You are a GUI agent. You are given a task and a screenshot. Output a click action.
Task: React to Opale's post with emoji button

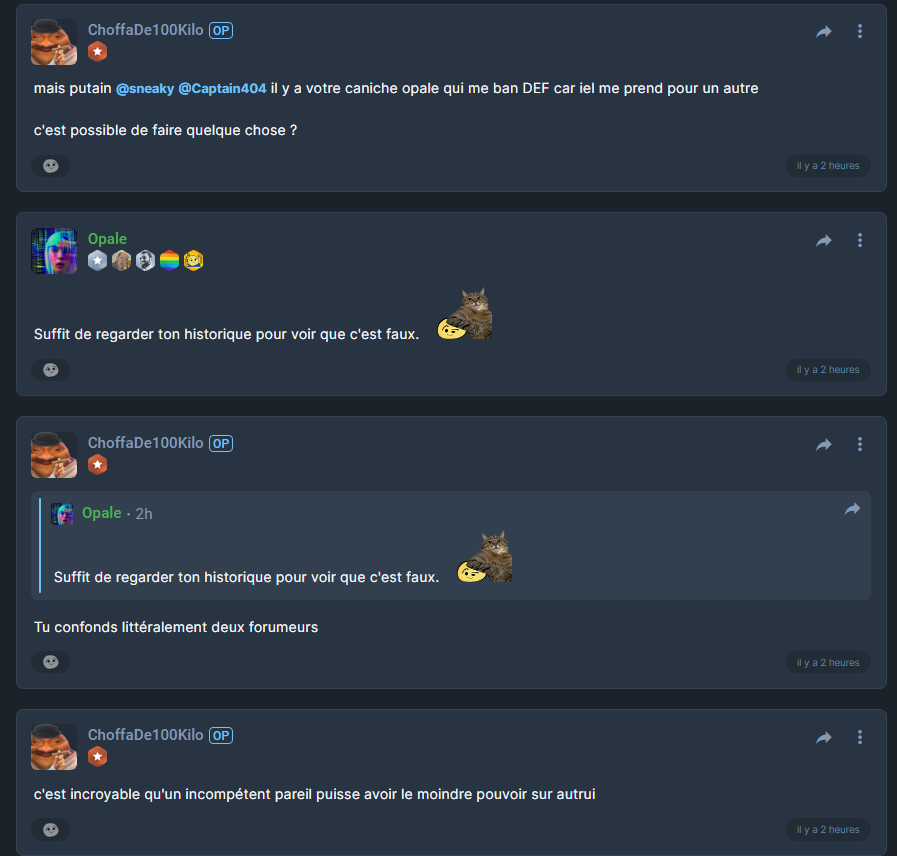[x=51, y=370]
